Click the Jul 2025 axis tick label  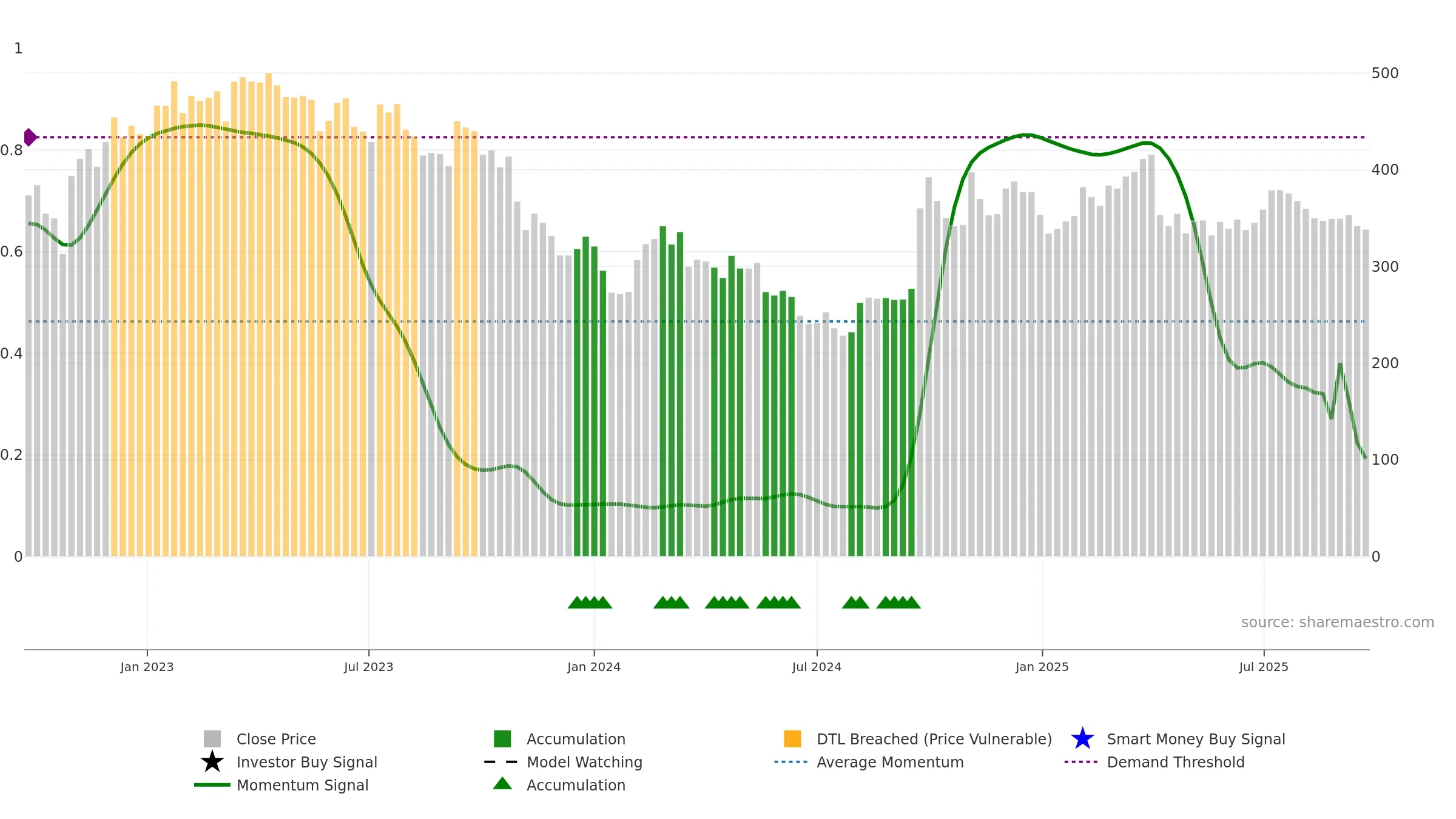[1264, 667]
